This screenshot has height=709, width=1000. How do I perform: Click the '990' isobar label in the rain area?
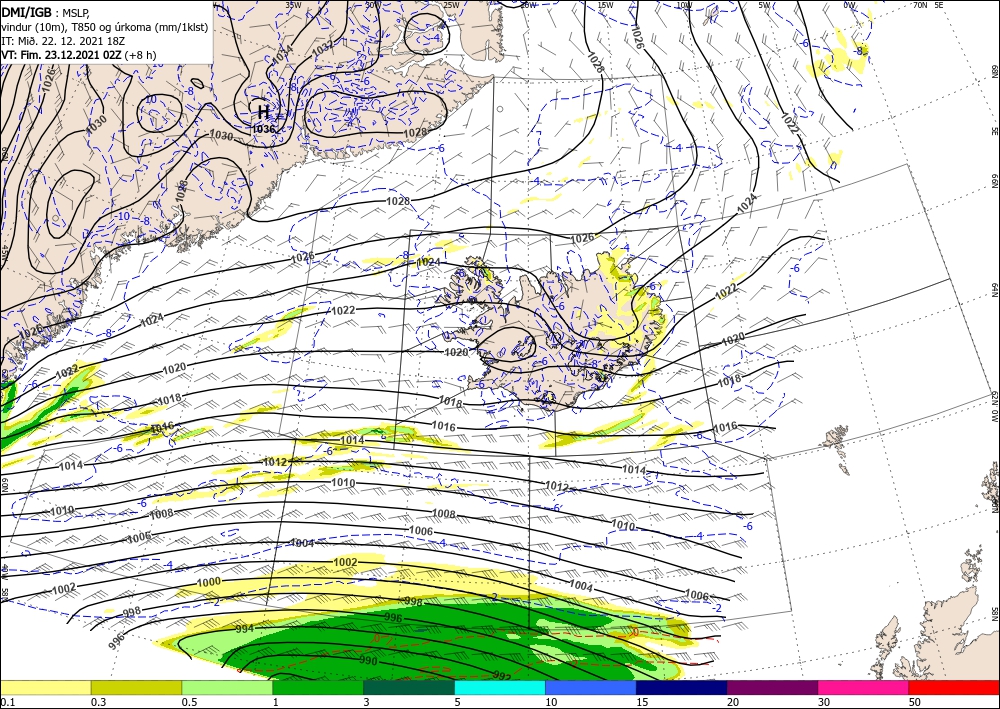point(368,661)
